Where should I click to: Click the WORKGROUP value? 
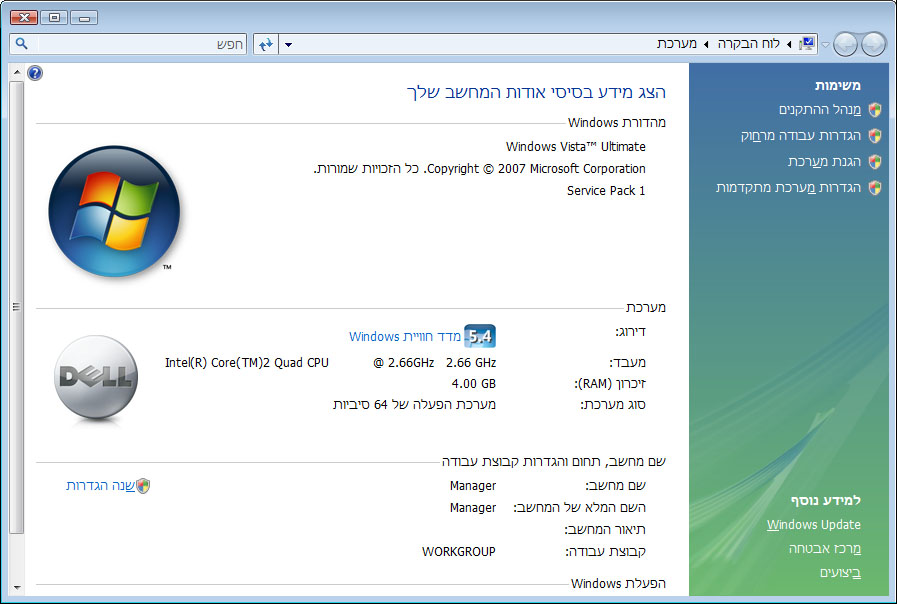point(459,552)
